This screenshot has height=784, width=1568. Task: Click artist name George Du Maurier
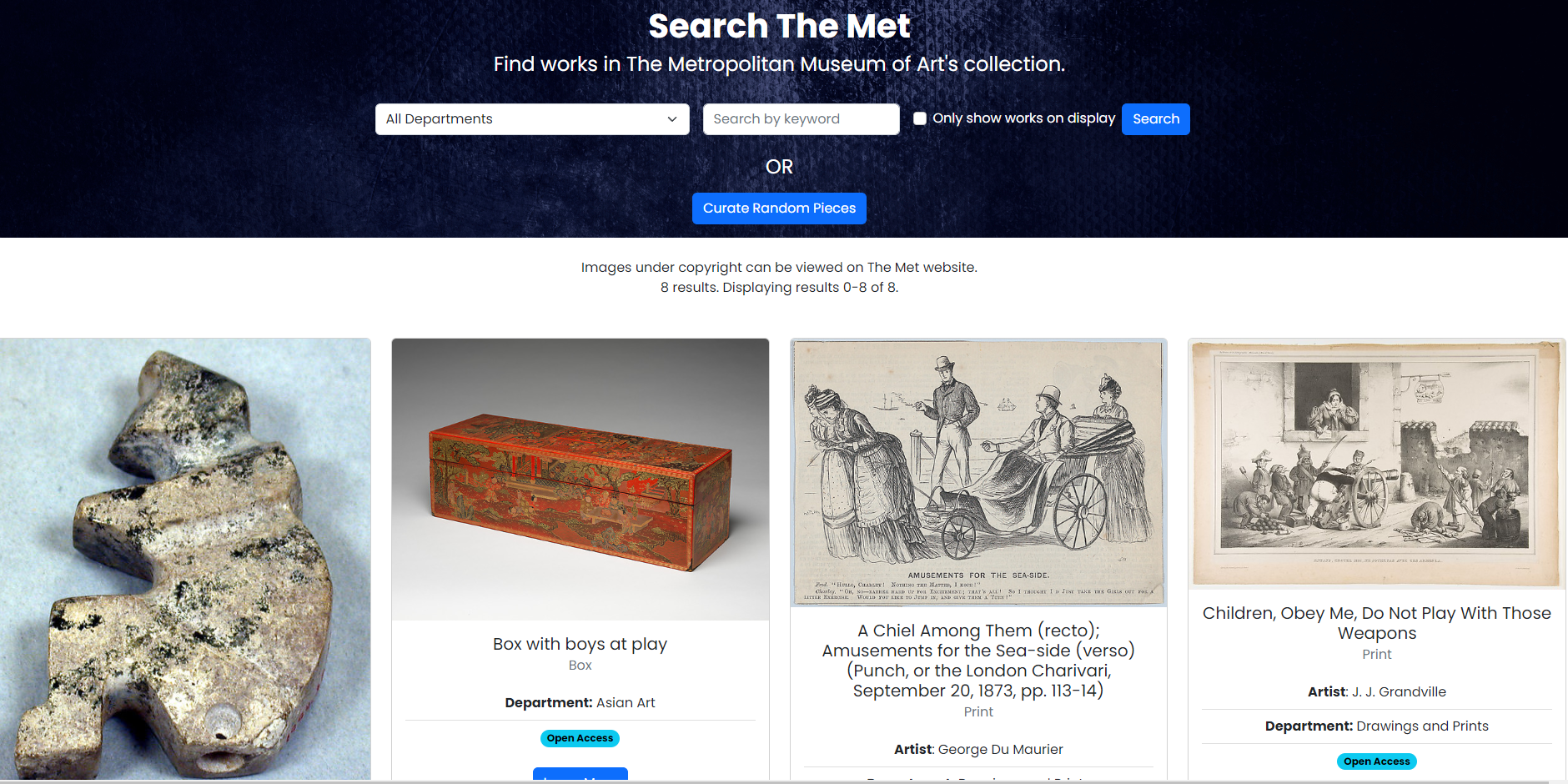point(1000,749)
